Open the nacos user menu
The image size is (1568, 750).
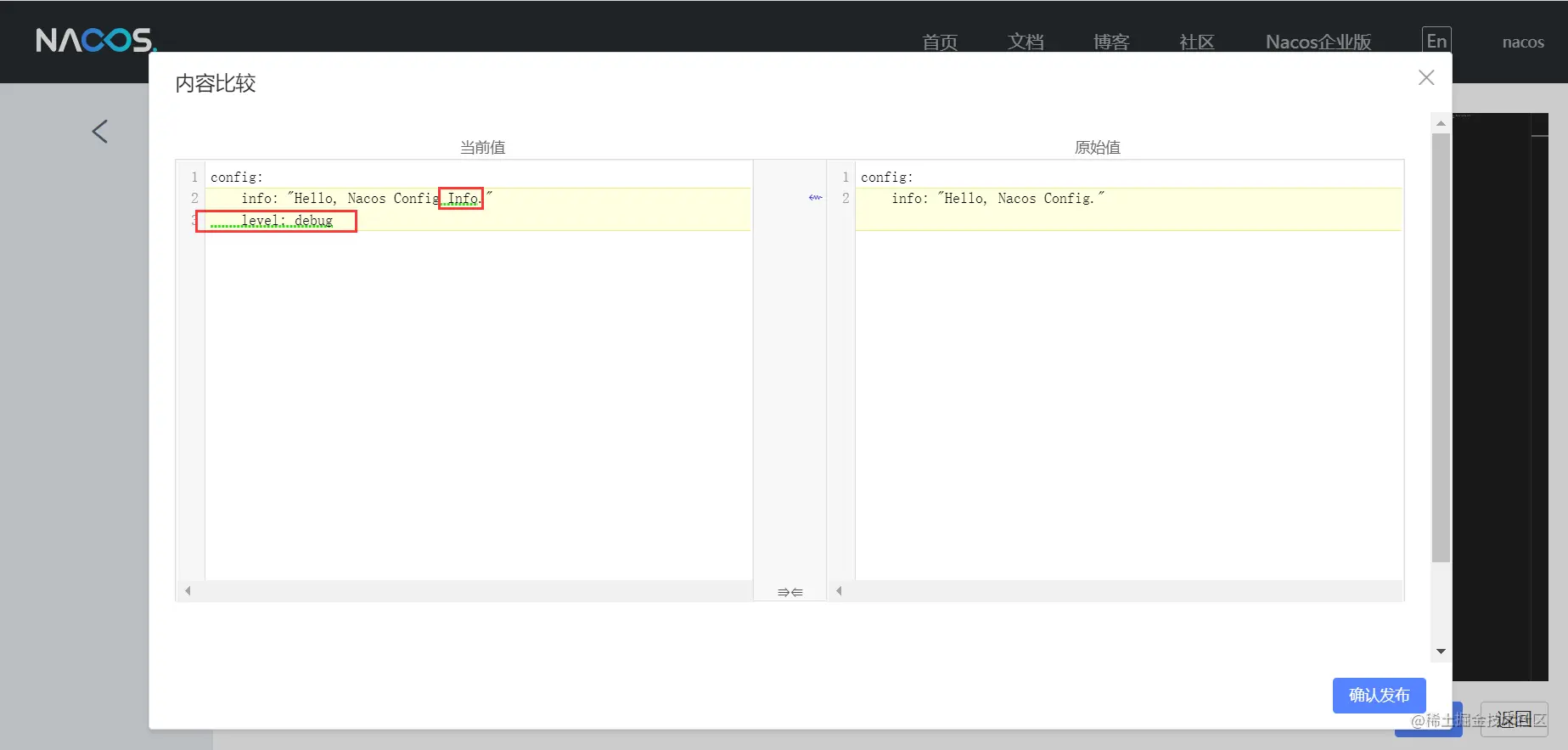tap(1523, 42)
